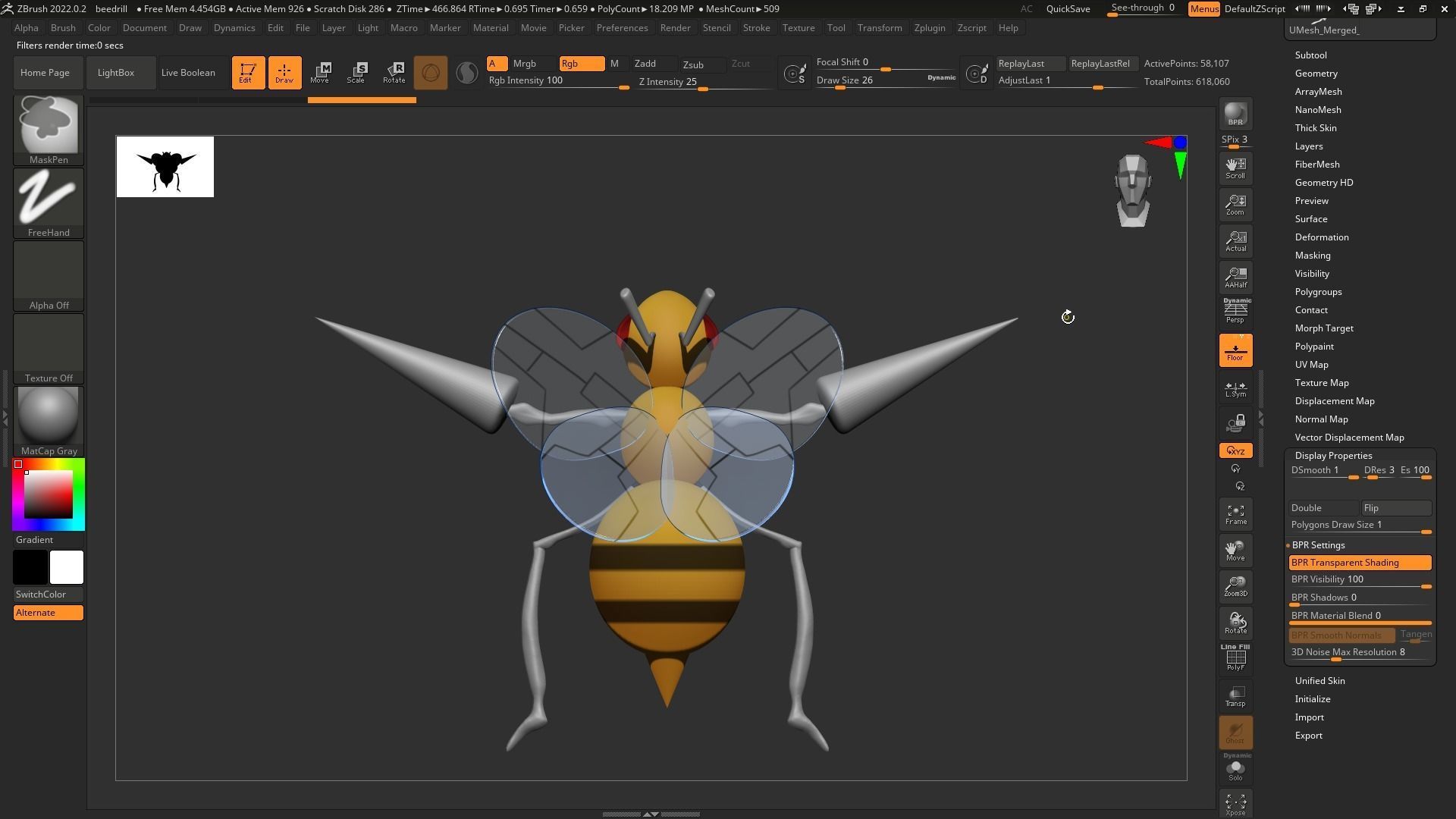This screenshot has height=819, width=1456.
Task: Click the bee reference thumbnail image
Action: [x=165, y=167]
